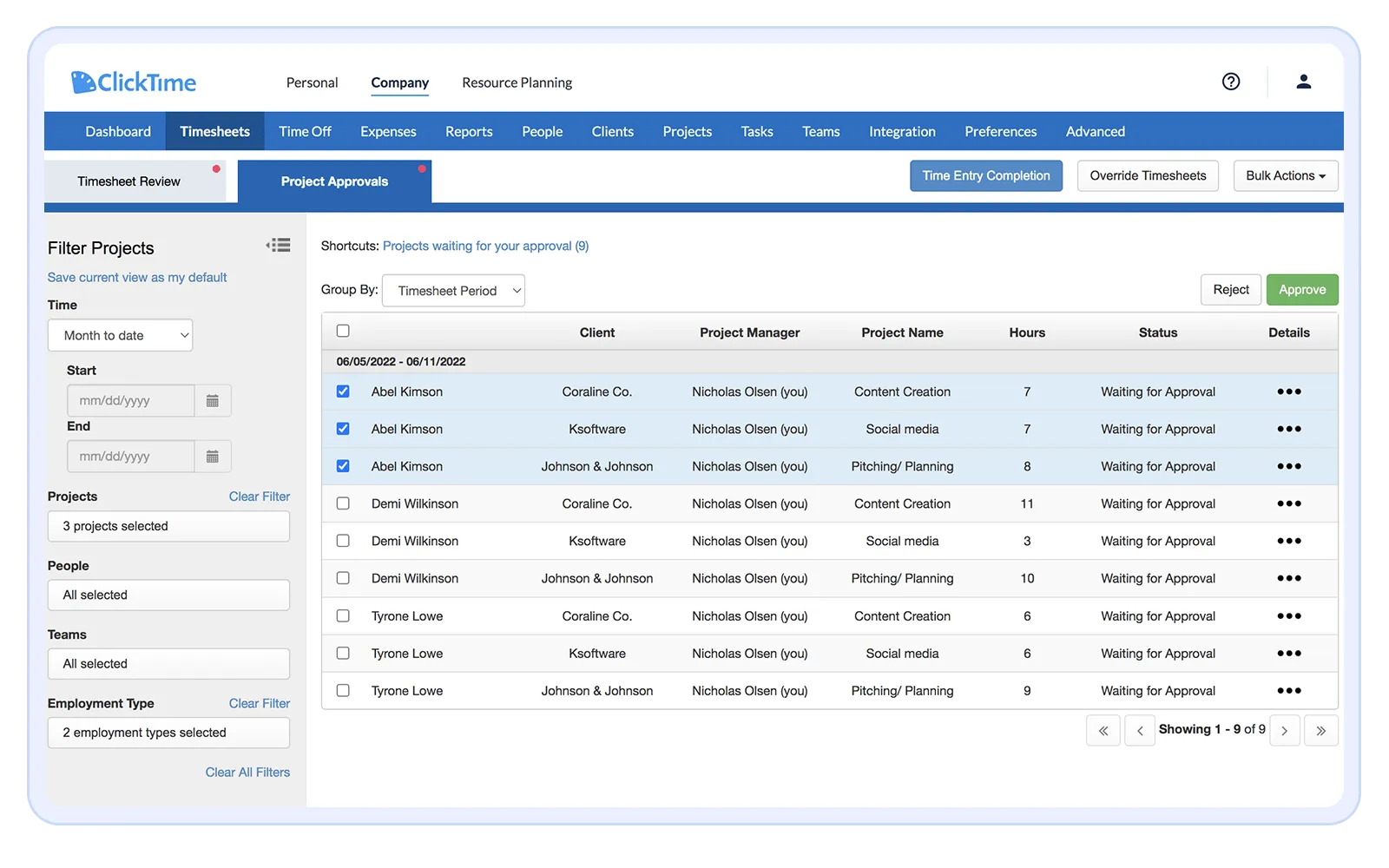The width and height of the screenshot is (1389, 868).
Task: Go to previous page of results
Action: (x=1140, y=731)
